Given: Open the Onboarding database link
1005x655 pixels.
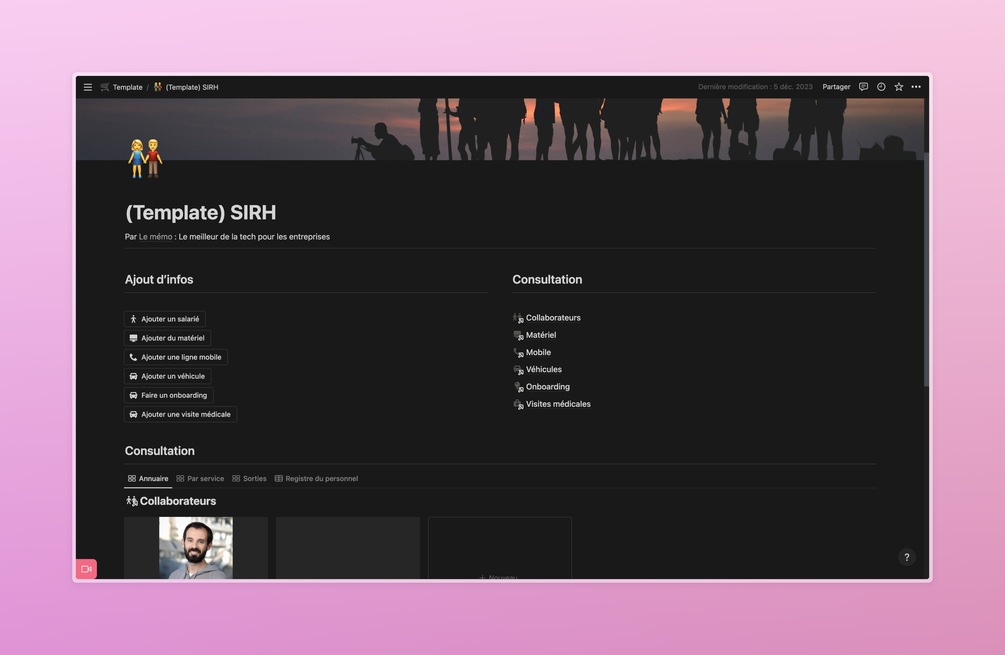Looking at the screenshot, I should (547, 387).
